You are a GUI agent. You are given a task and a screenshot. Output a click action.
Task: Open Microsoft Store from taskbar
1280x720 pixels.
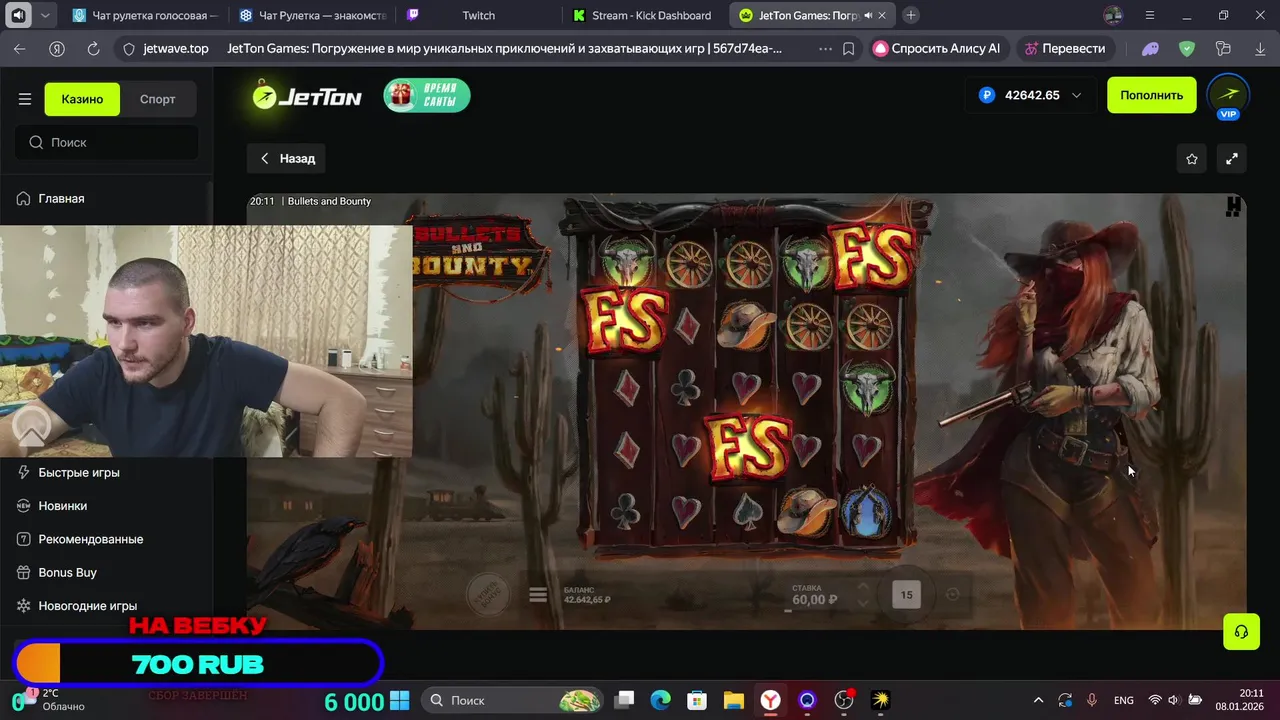pyautogui.click(x=697, y=700)
